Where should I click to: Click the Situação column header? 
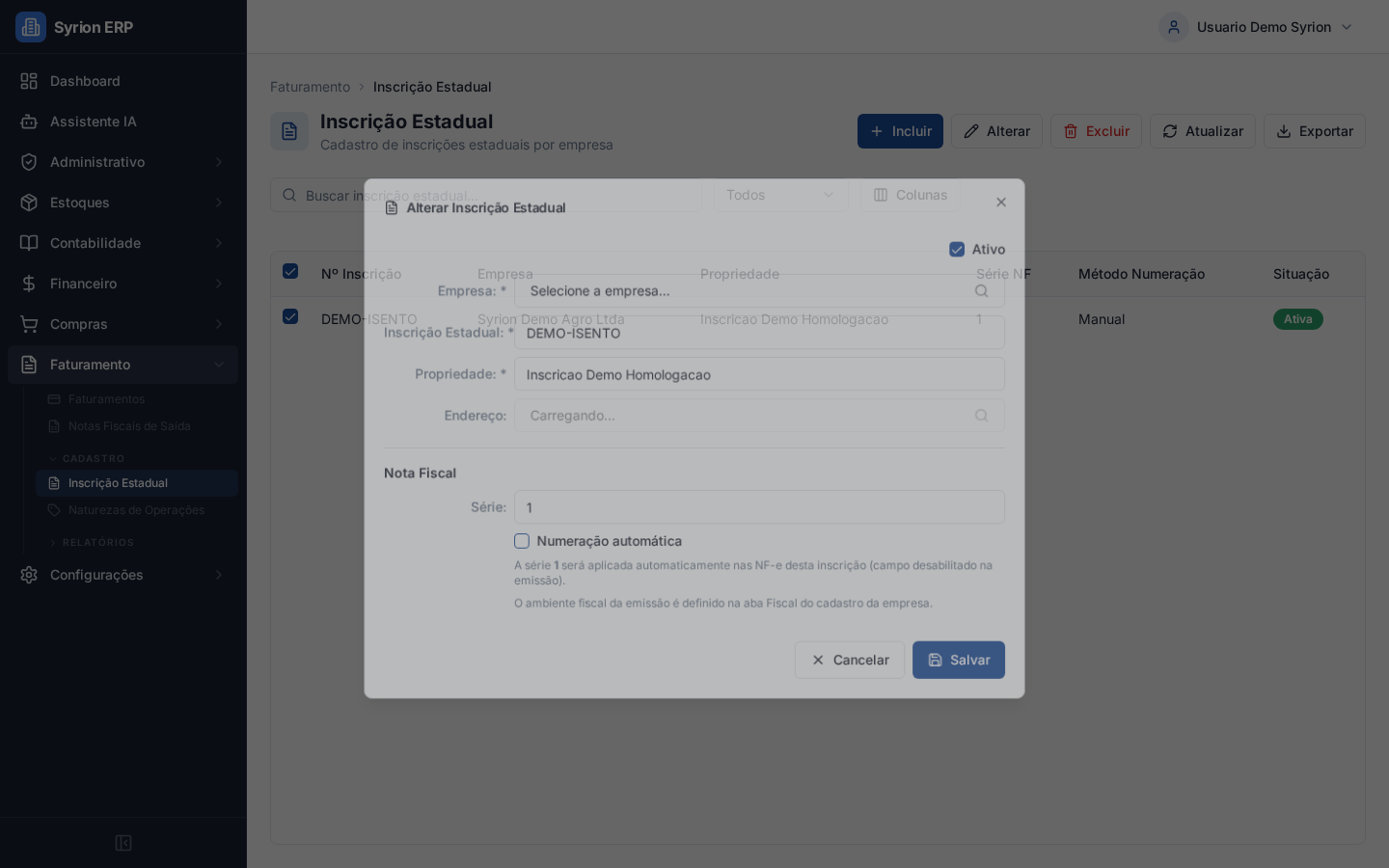1301,274
